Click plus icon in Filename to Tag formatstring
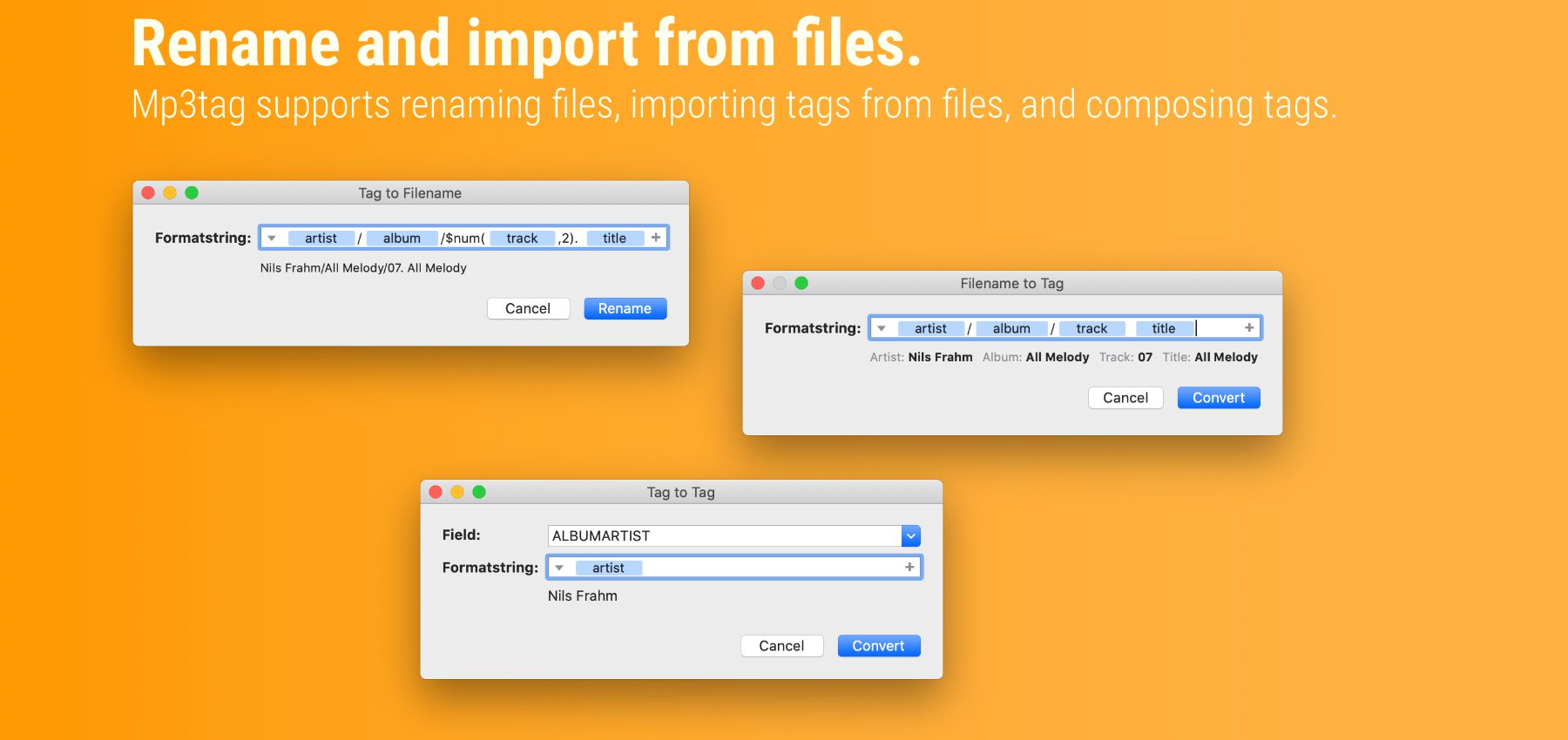The image size is (1568, 740). pos(1249,328)
